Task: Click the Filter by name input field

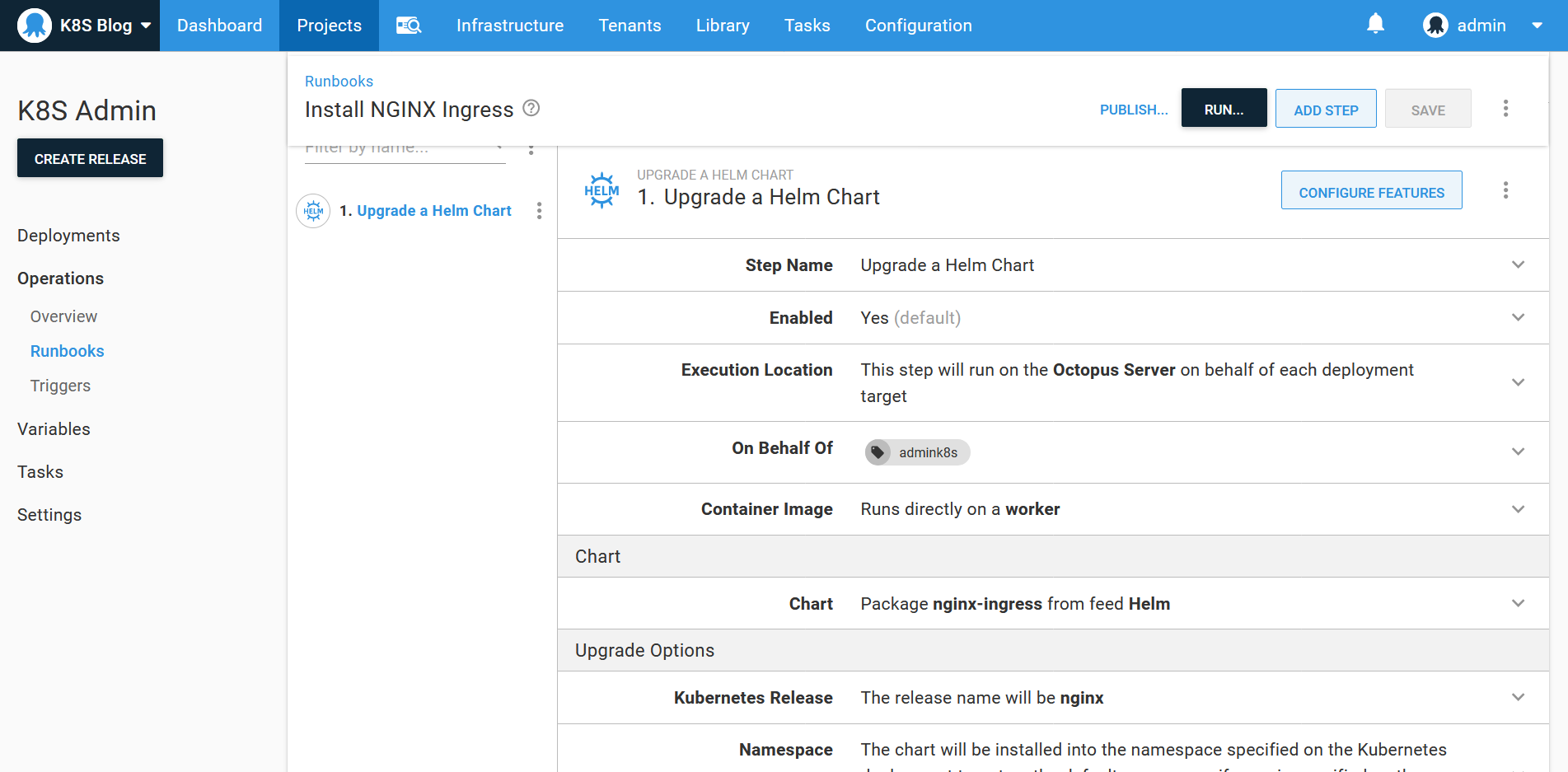Action: coord(396,150)
